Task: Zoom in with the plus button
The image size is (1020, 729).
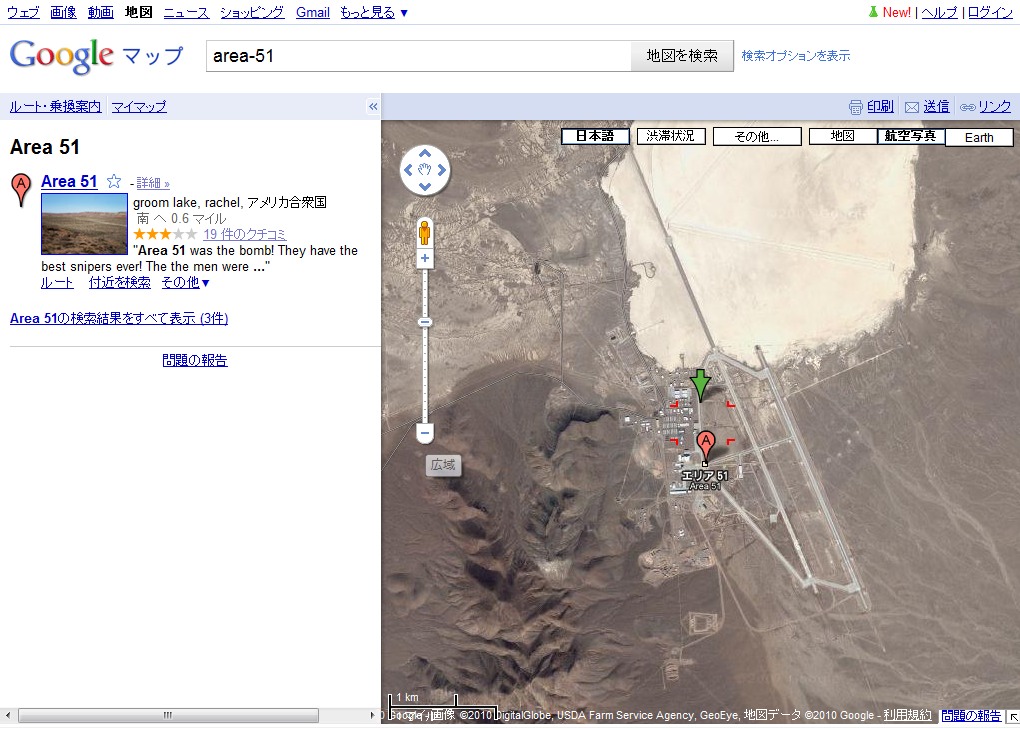Action: click(425, 258)
